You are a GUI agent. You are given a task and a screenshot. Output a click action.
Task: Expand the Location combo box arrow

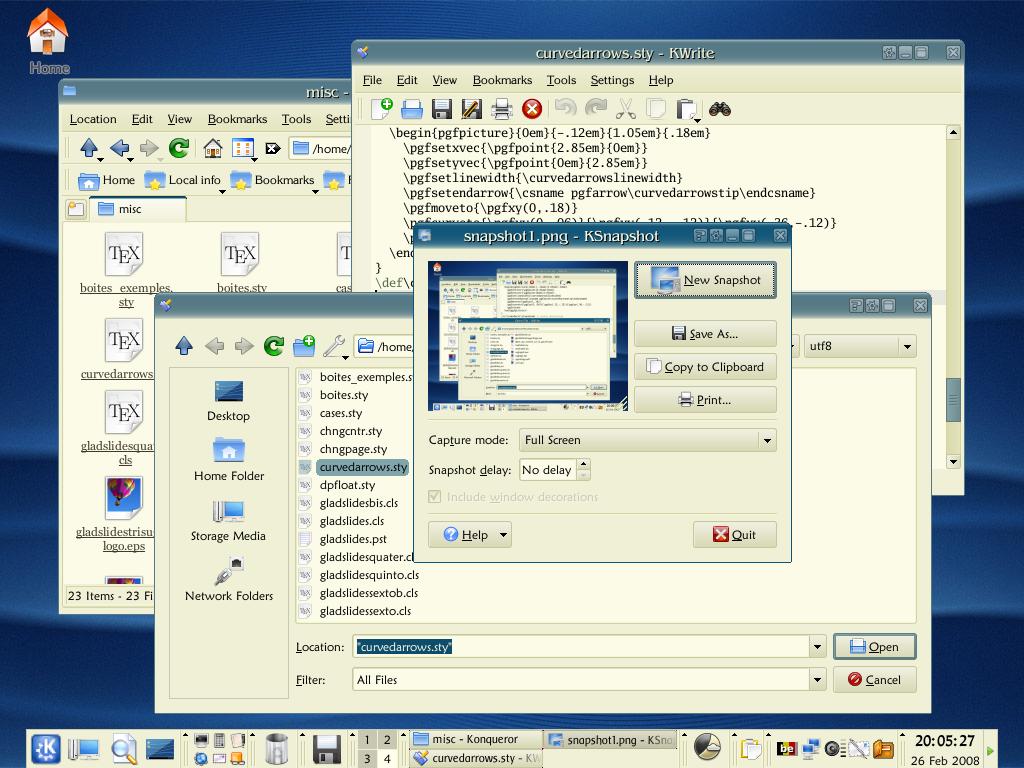(817, 647)
